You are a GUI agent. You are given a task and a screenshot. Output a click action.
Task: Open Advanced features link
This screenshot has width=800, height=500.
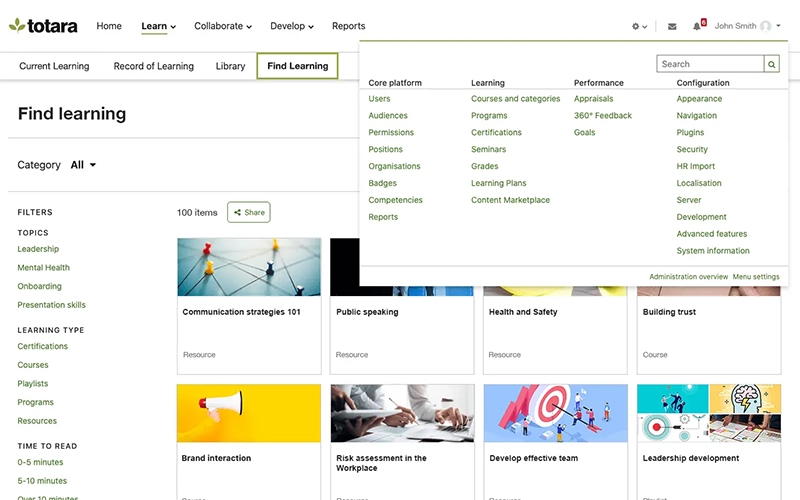pyautogui.click(x=711, y=233)
